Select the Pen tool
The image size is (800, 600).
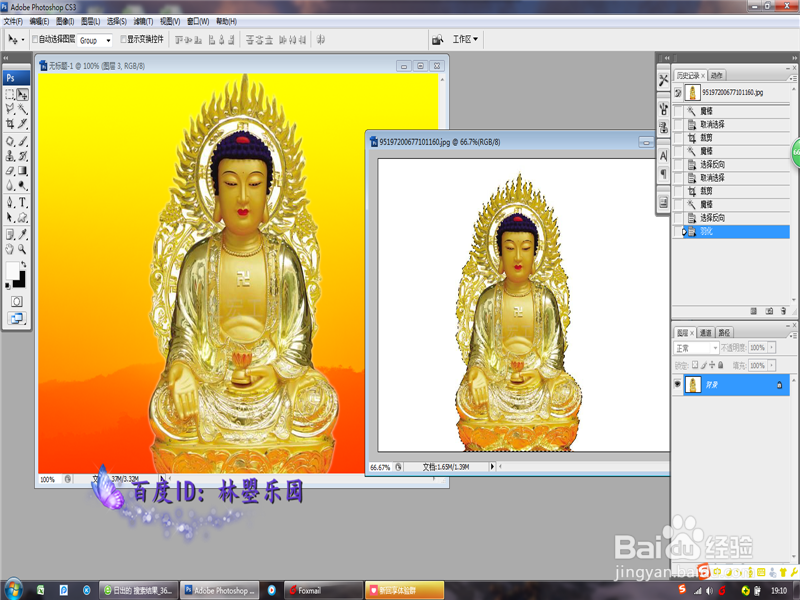coord(10,203)
